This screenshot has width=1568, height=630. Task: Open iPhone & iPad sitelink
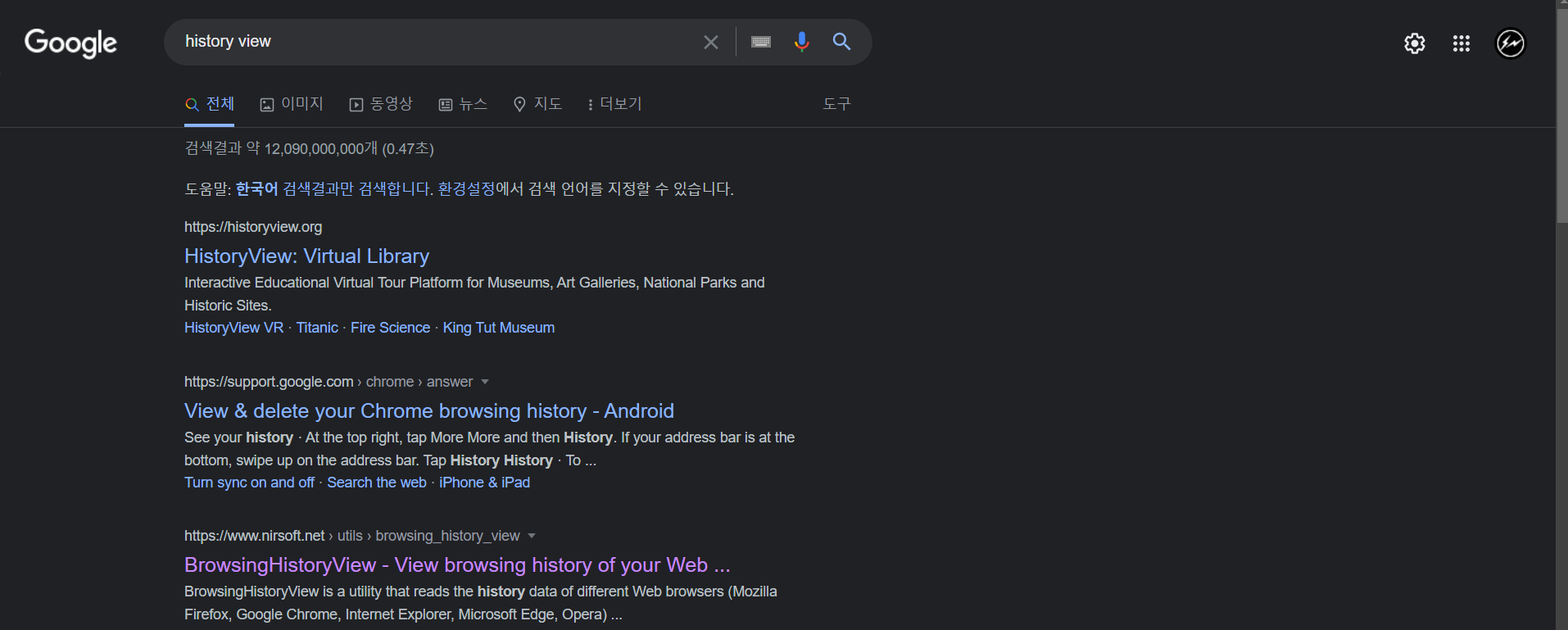(484, 483)
